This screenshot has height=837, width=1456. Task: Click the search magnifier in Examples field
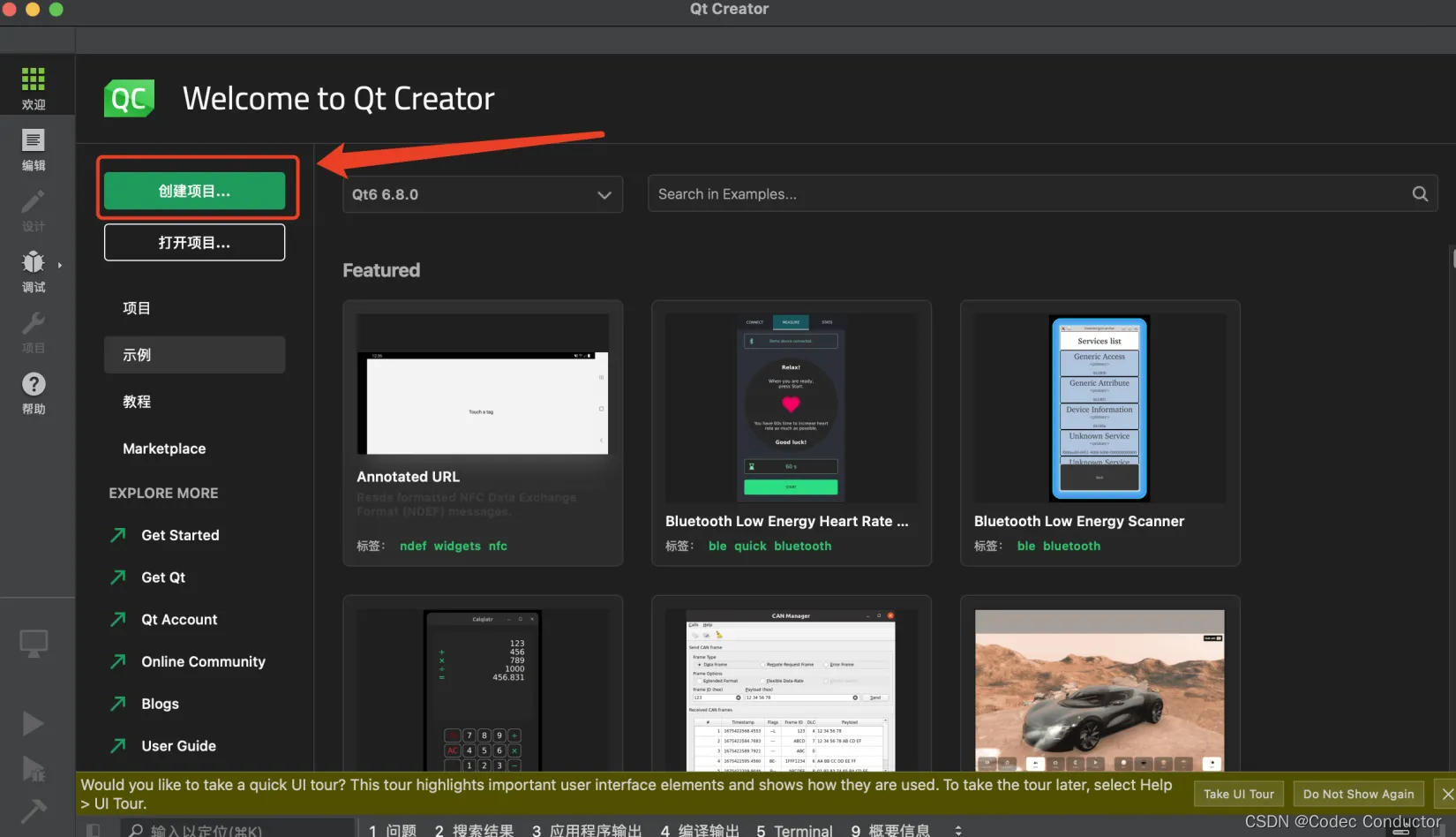pyautogui.click(x=1420, y=194)
